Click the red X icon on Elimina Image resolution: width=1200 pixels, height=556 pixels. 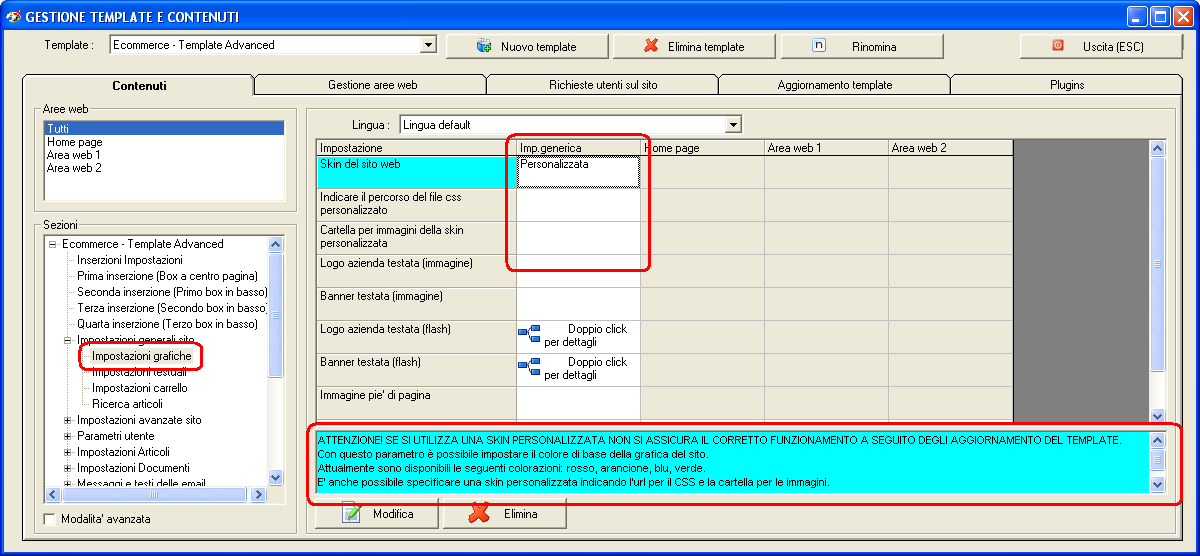click(479, 513)
